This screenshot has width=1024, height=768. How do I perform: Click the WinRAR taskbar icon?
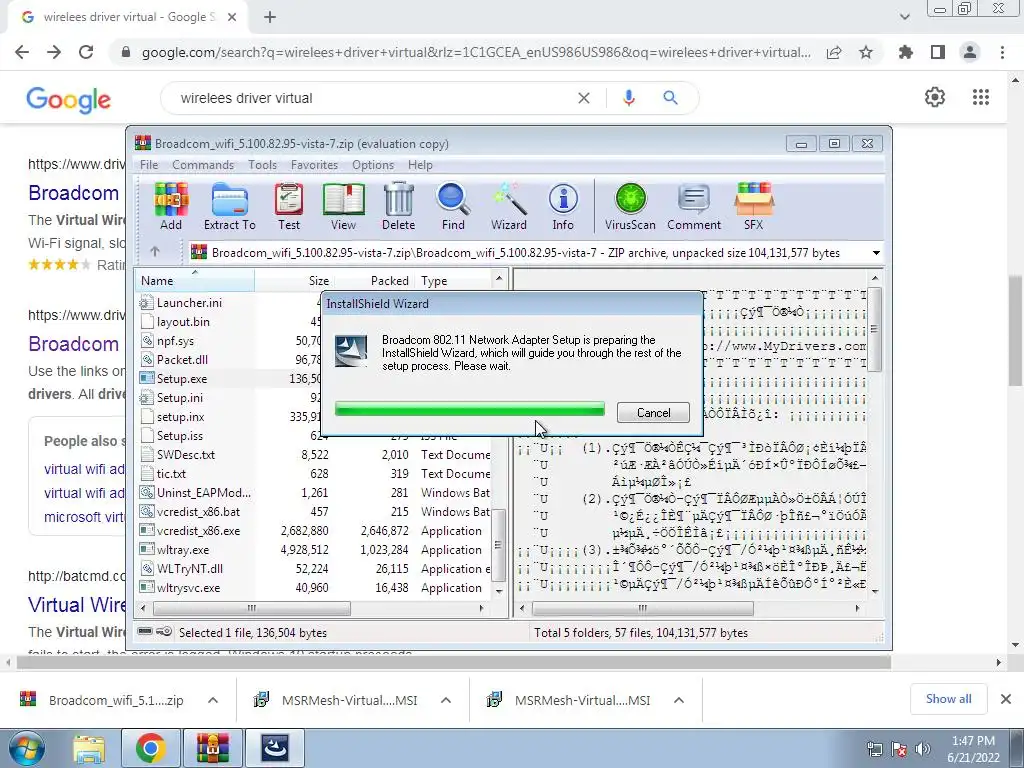[x=212, y=748]
